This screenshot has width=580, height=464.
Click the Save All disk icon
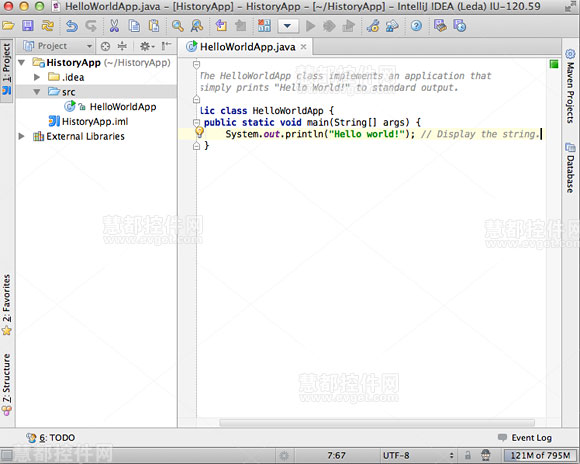click(28, 26)
